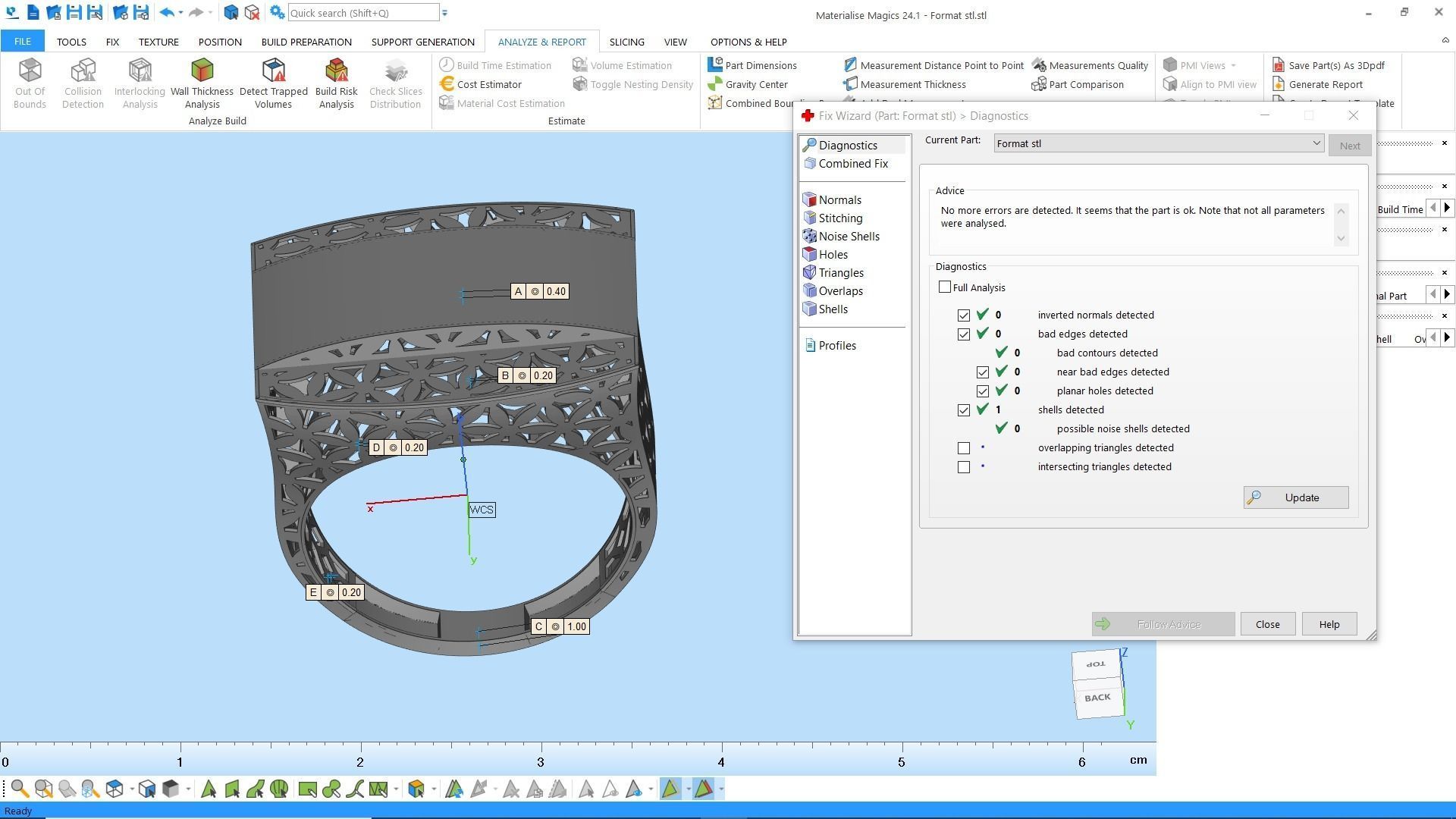Expand quick search options dropdown

point(445,13)
